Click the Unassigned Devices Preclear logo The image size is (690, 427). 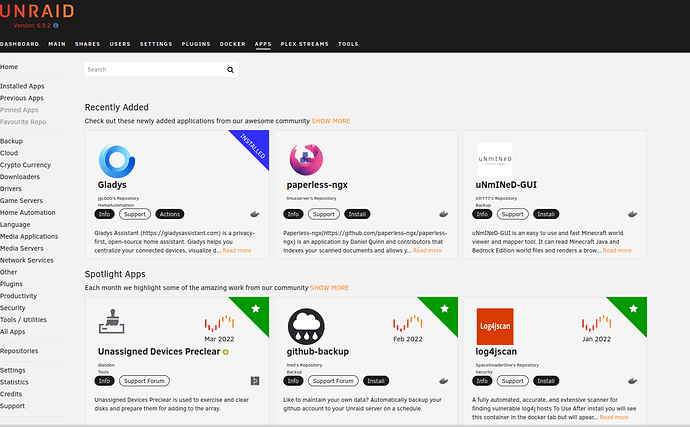tap(111, 321)
